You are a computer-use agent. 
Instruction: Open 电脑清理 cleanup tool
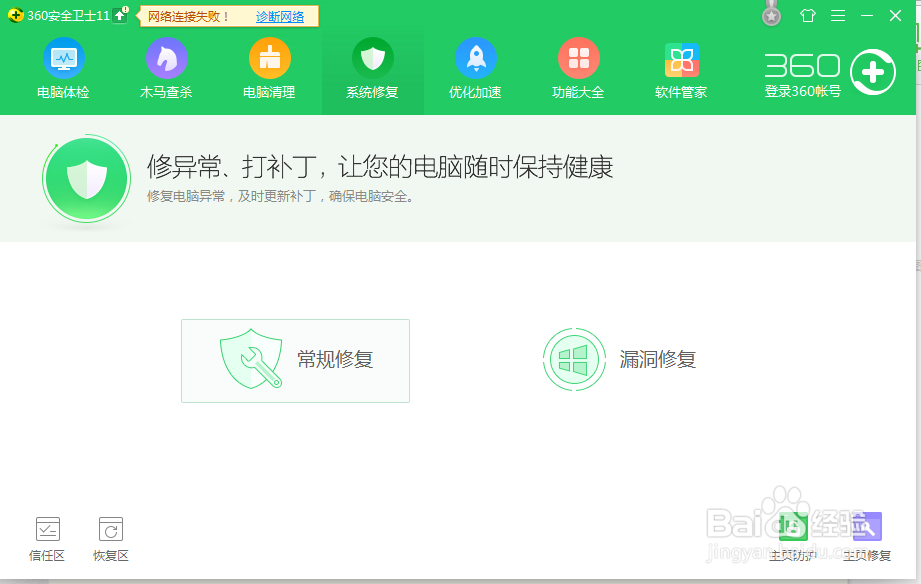269,68
